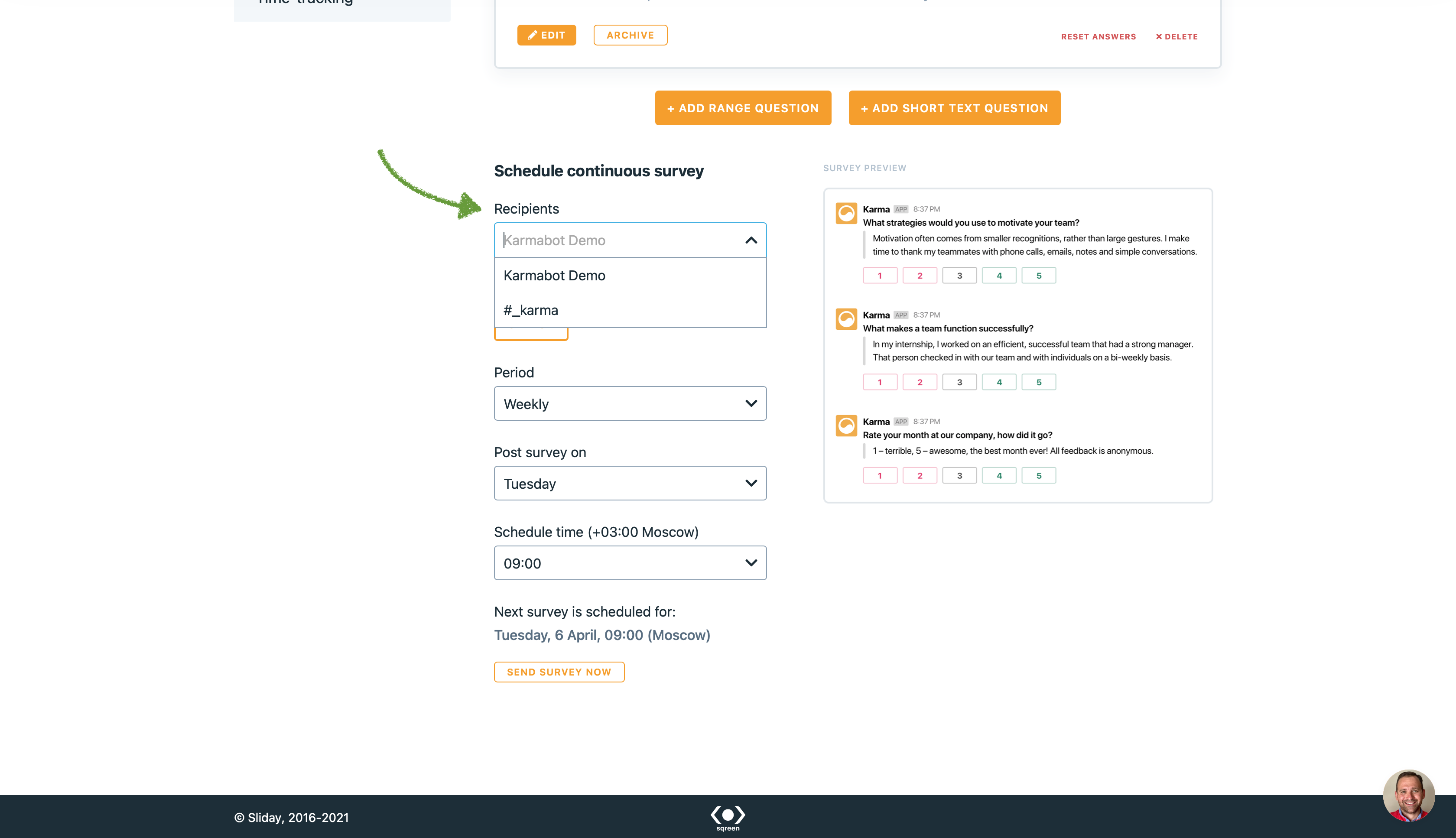This screenshot has width=1456, height=838.
Task: Click Add Range Question button
Action: pyautogui.click(x=742, y=108)
